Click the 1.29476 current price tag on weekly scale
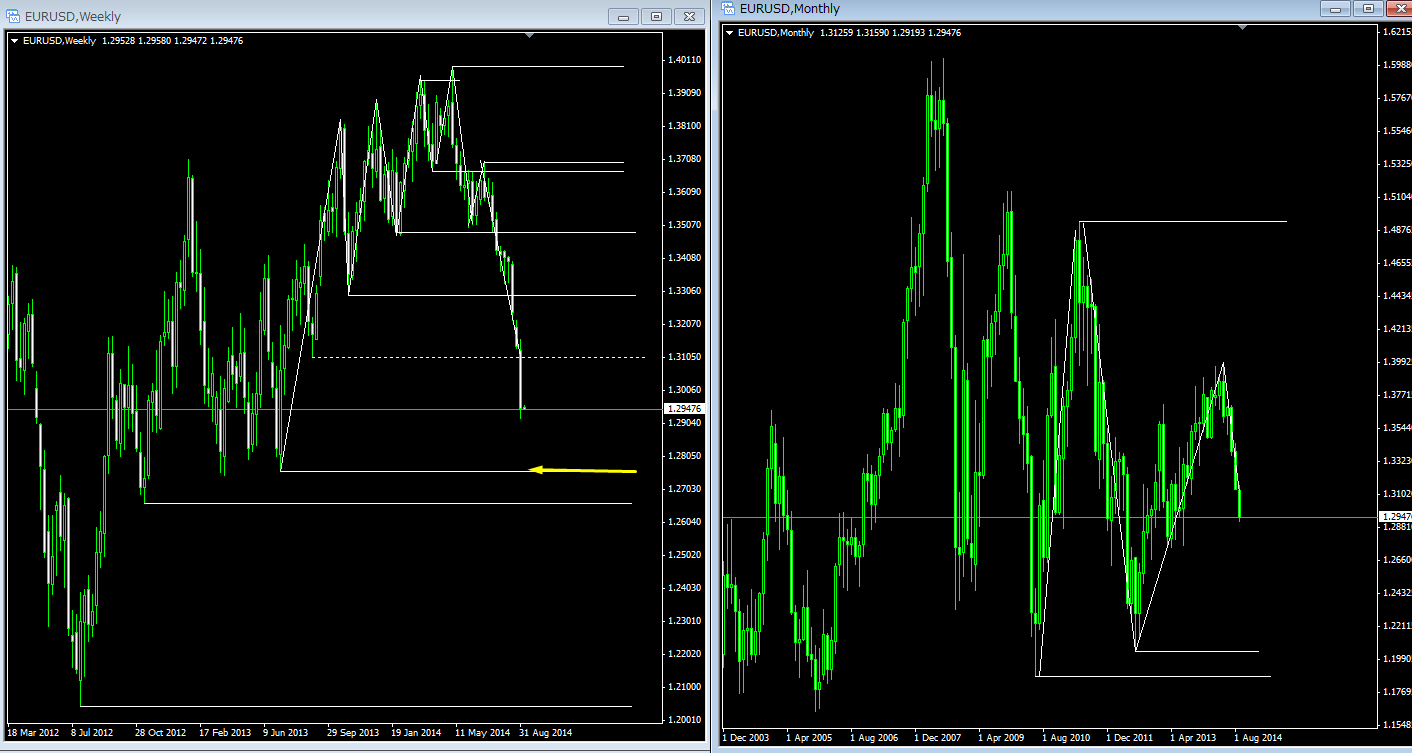 coord(684,409)
